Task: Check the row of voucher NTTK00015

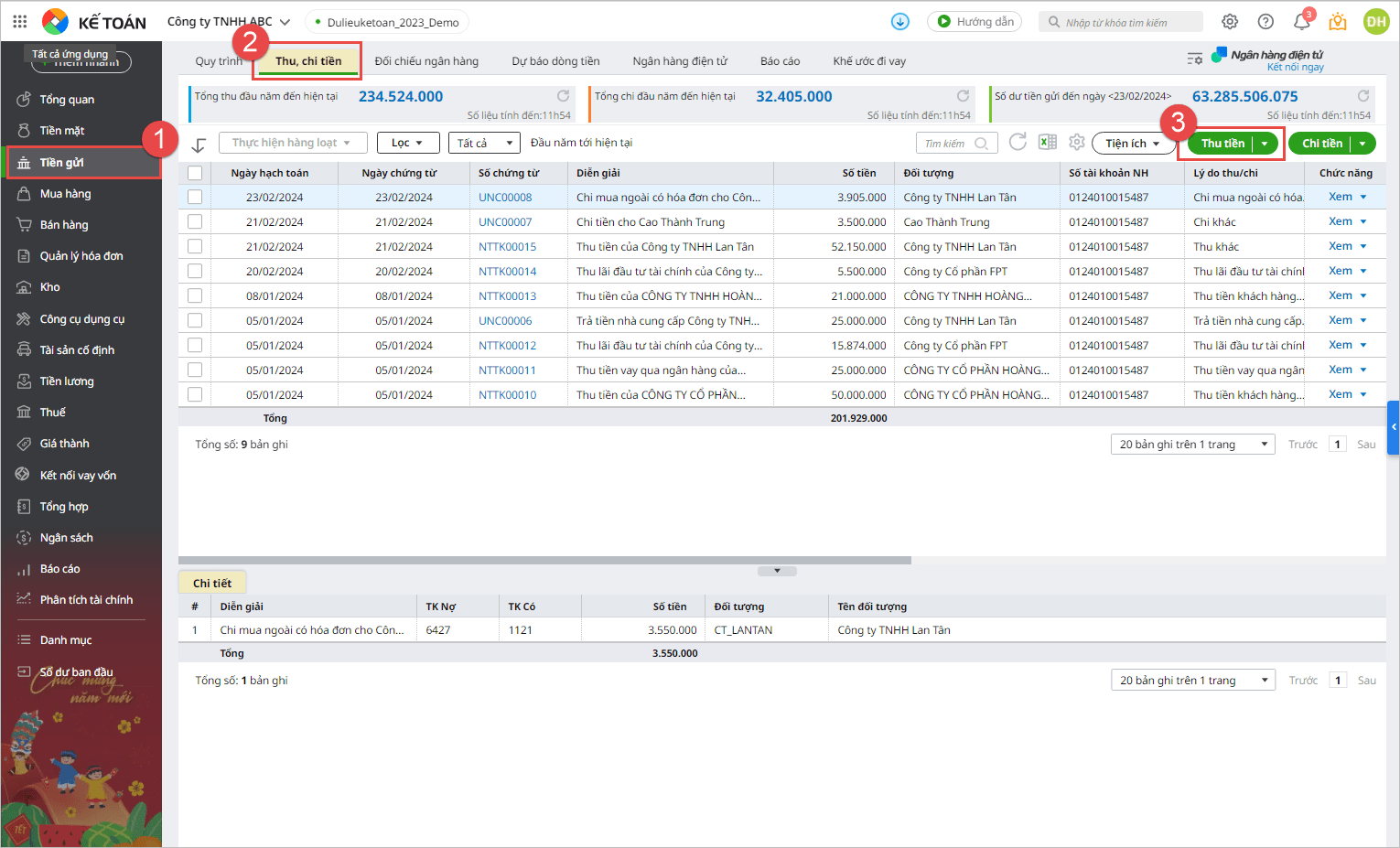Action: pyautogui.click(x=195, y=246)
